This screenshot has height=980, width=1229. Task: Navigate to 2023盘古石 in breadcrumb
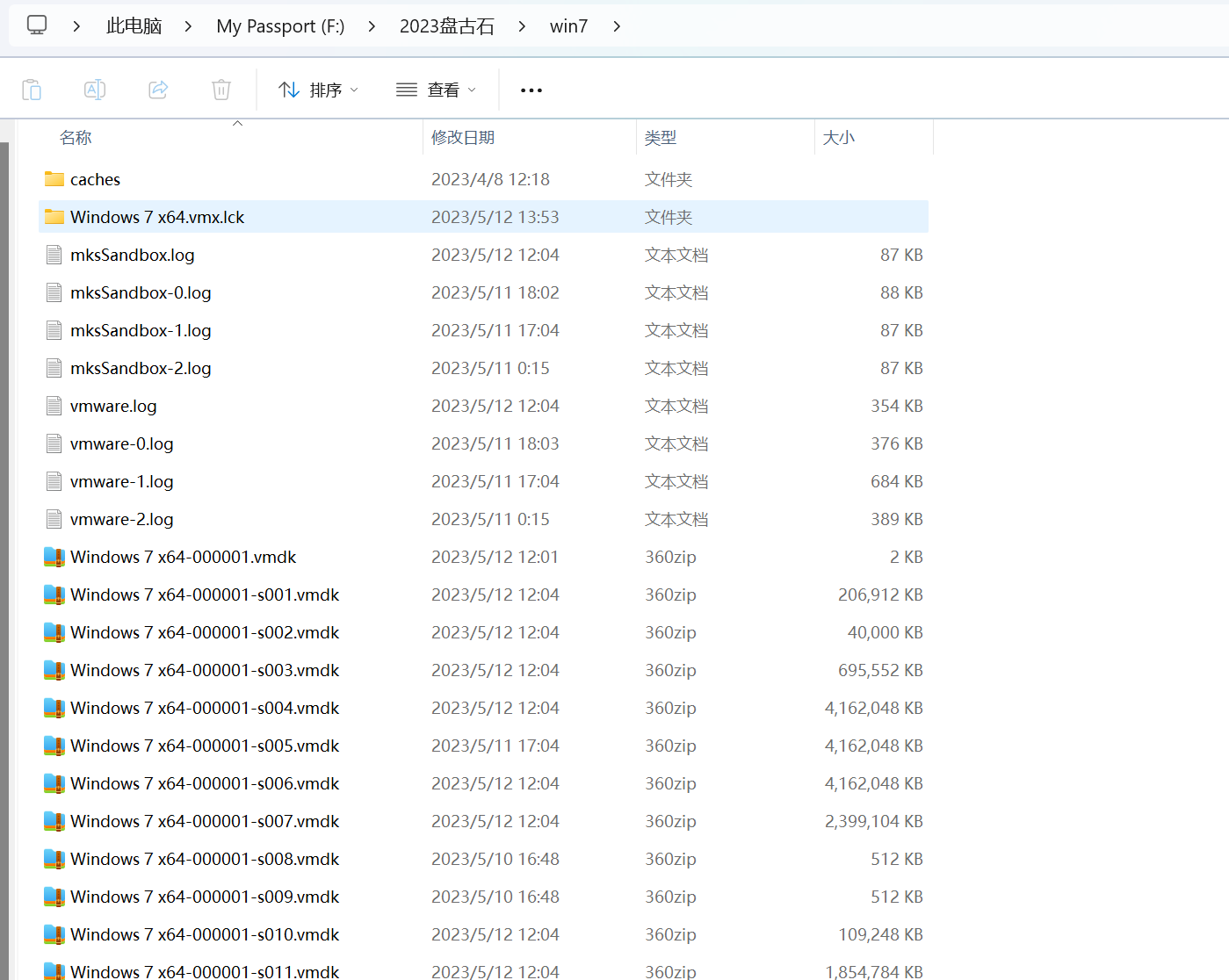tap(446, 26)
